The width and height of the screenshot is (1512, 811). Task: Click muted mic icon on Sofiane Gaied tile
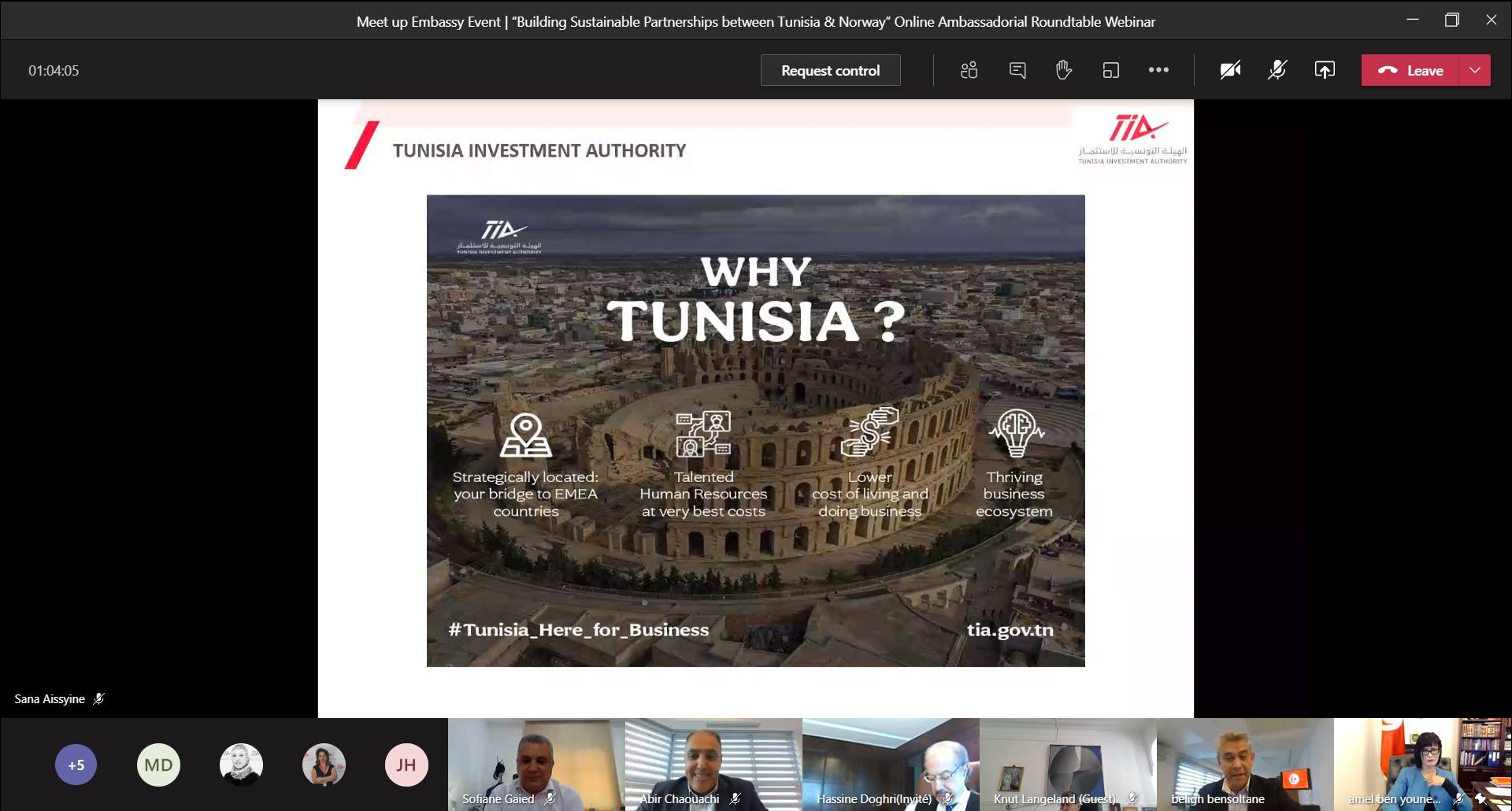pos(550,798)
